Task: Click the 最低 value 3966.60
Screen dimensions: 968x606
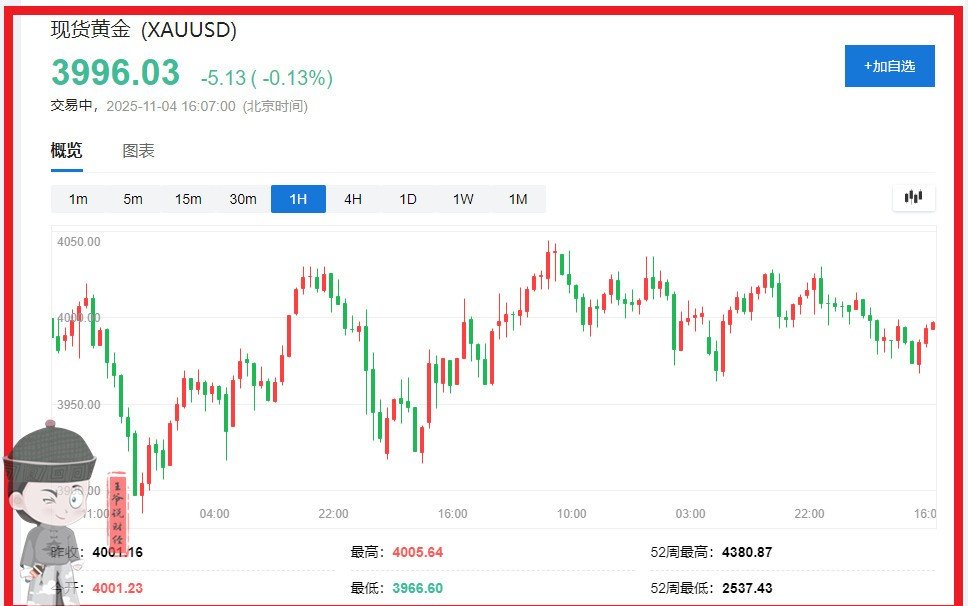Action: coord(417,588)
